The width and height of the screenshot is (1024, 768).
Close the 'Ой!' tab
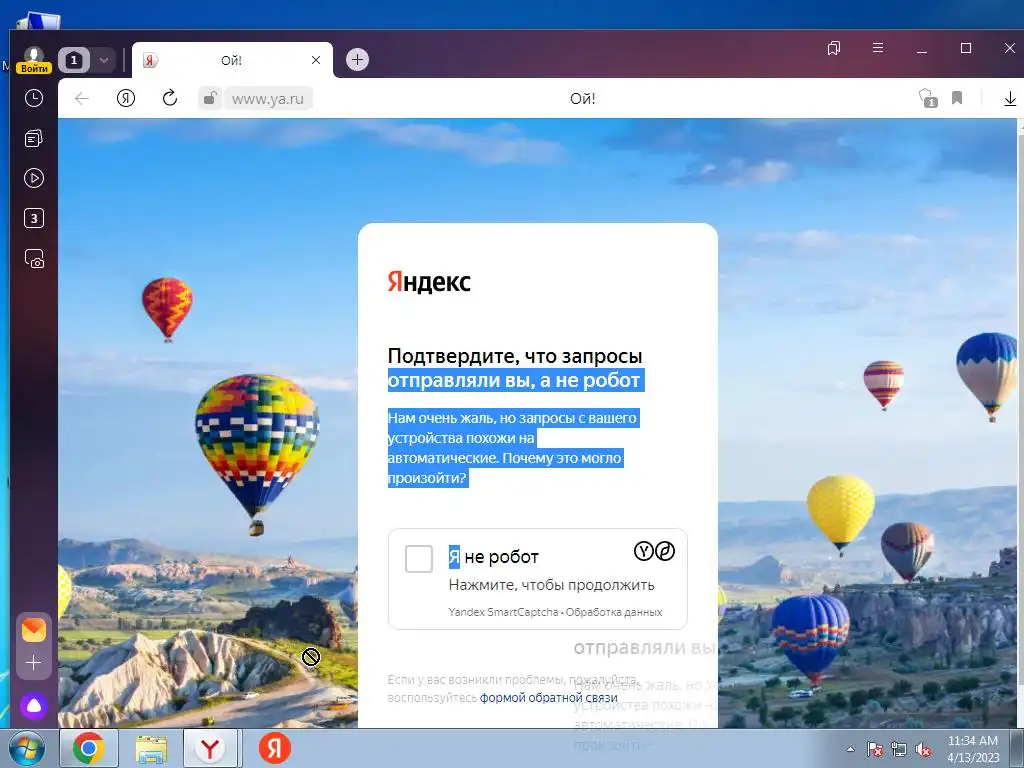point(316,60)
